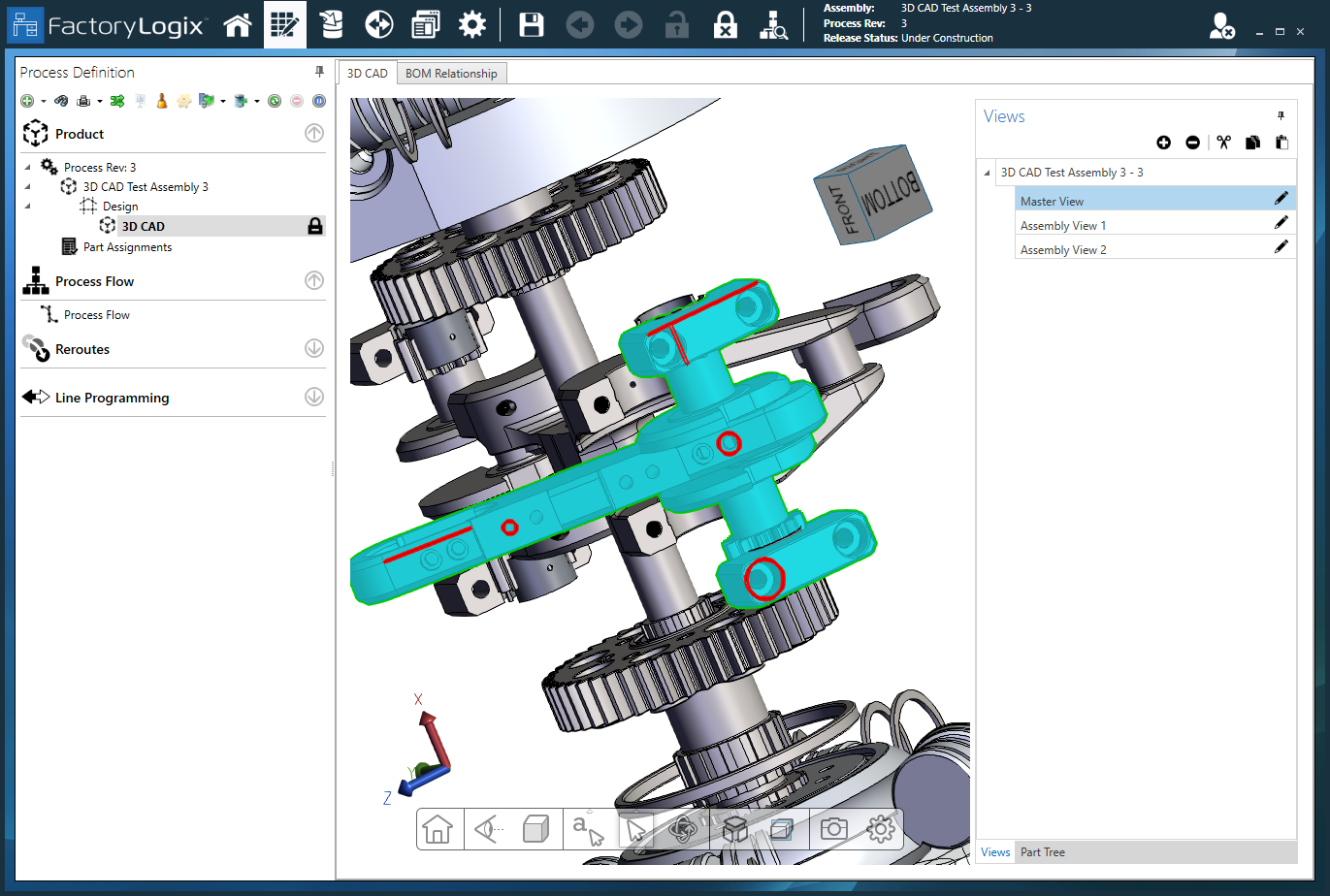The width and height of the screenshot is (1330, 896).
Task: Switch to the BOM Relationship tab
Action: click(x=451, y=74)
